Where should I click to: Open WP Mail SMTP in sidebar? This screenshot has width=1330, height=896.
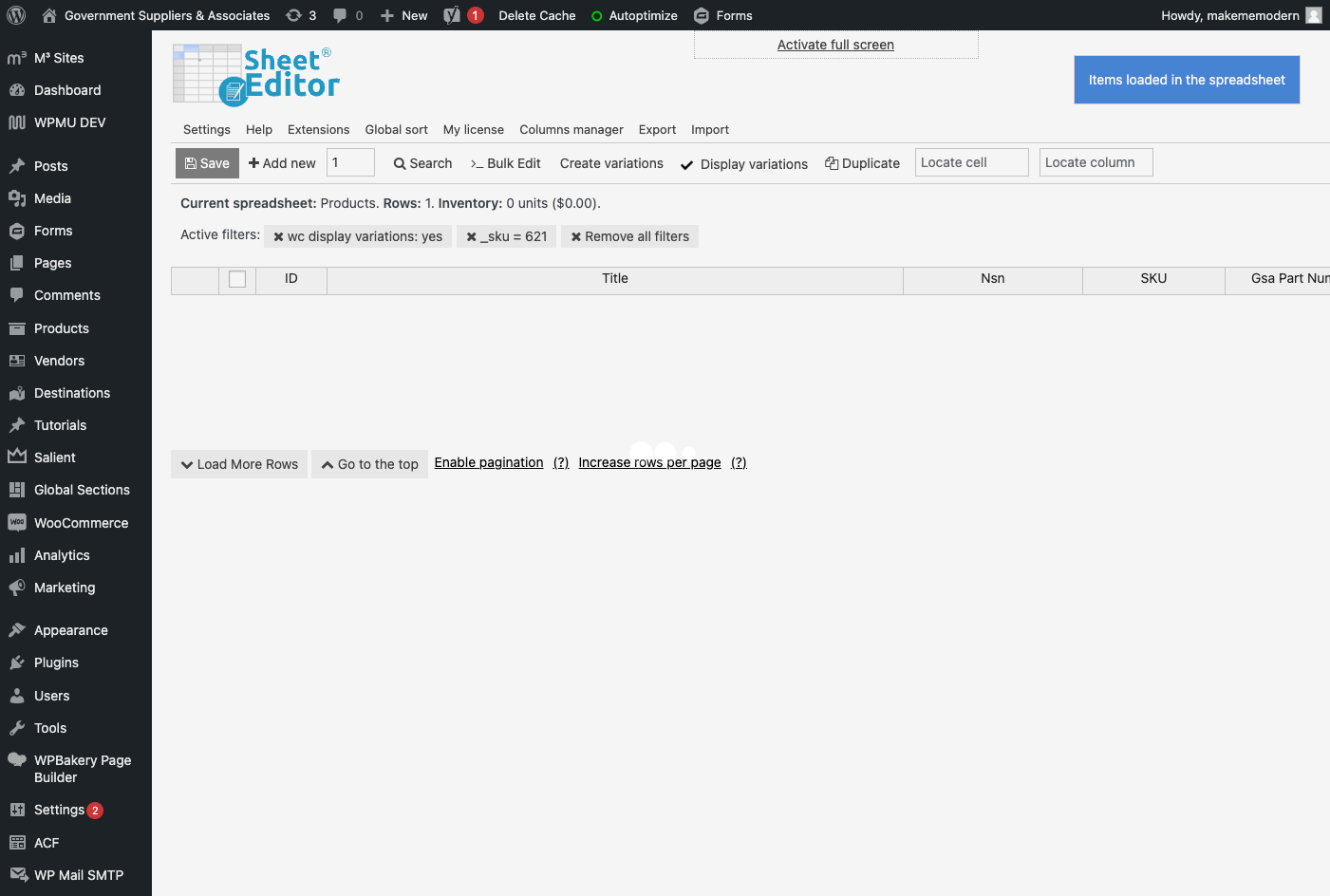tap(79, 875)
